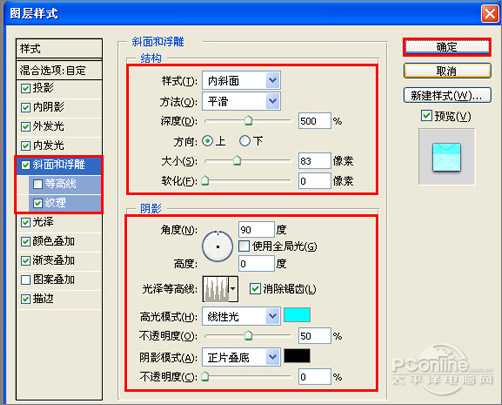Click the 大小 value field showing 83

point(314,161)
